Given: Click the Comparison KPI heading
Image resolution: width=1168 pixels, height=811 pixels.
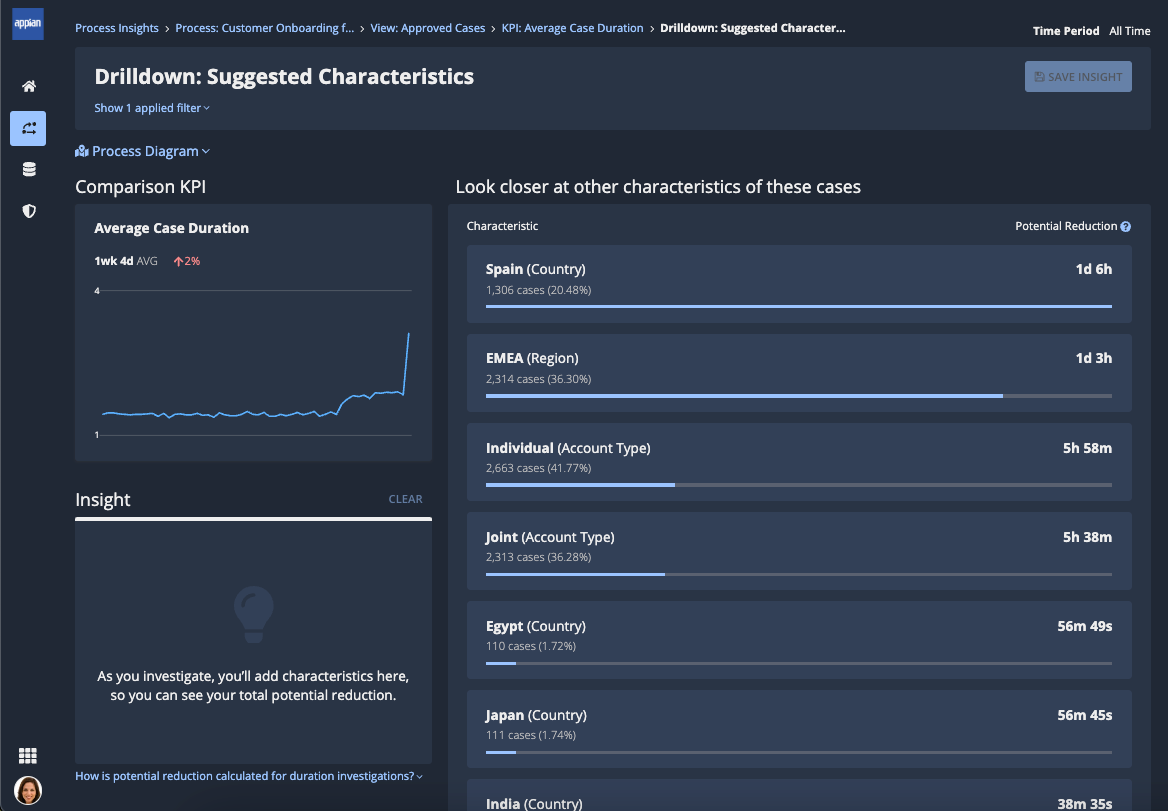Looking at the screenshot, I should click(x=141, y=187).
